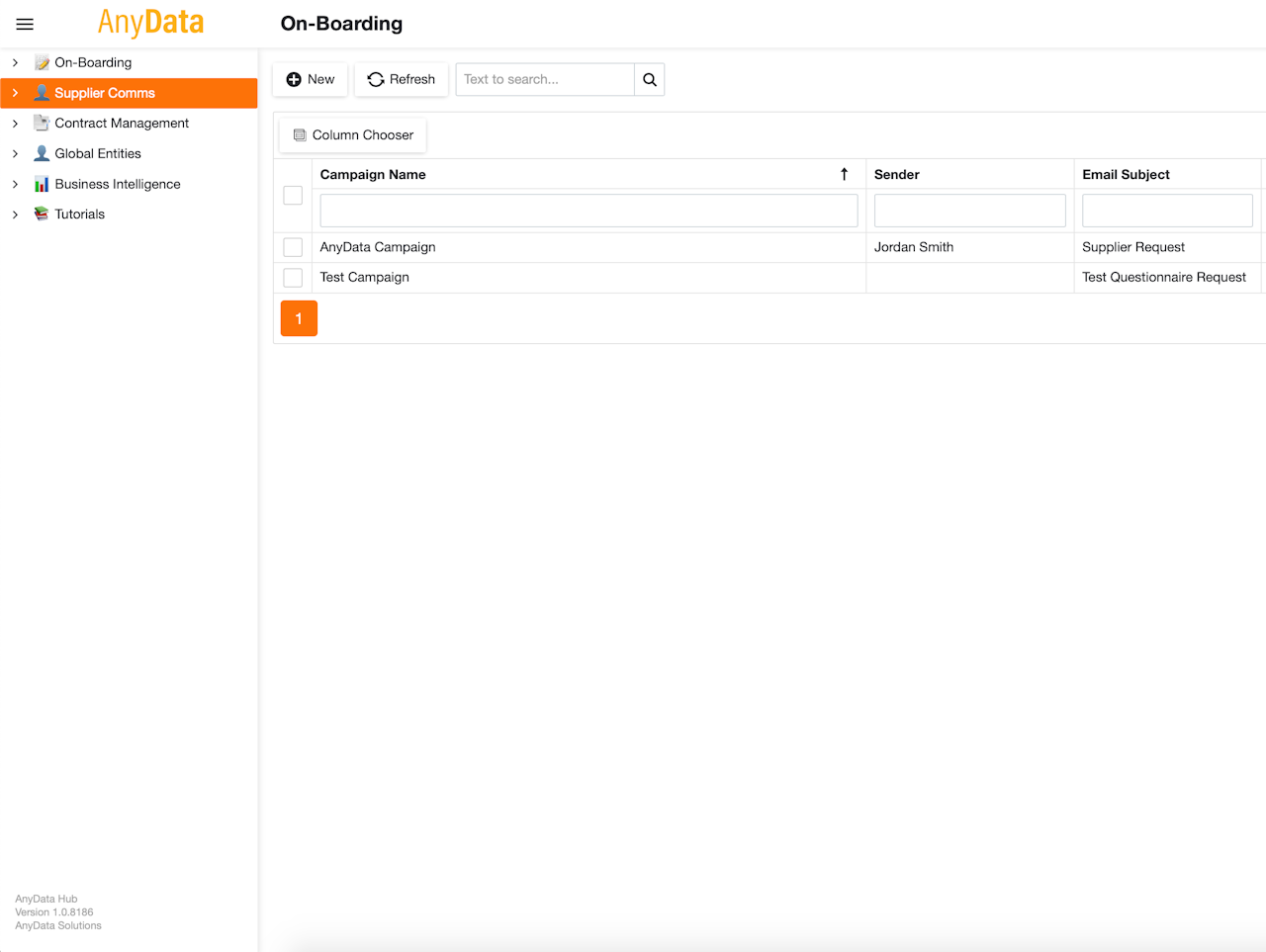Click the Campaign Name sort arrow
The height and width of the screenshot is (952, 1266).
(x=844, y=174)
